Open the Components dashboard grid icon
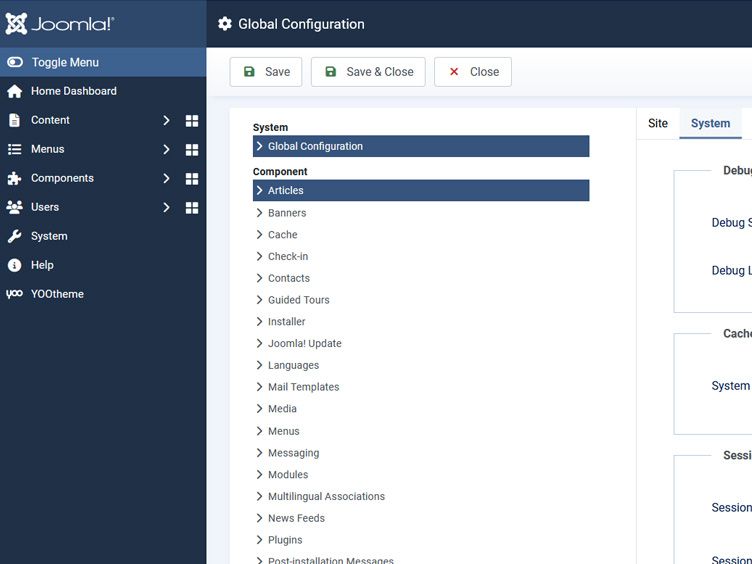Screen dimensions: 752x564 192,179
